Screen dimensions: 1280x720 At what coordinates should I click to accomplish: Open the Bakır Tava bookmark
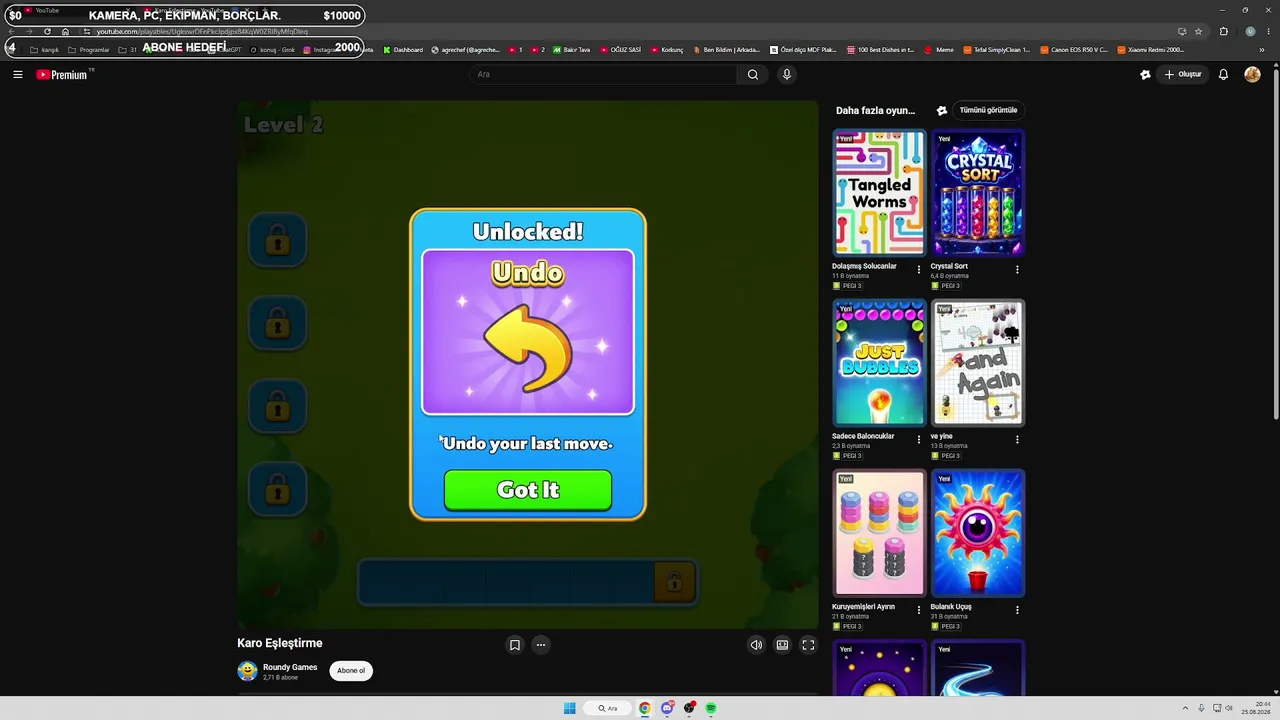pyautogui.click(x=570, y=49)
